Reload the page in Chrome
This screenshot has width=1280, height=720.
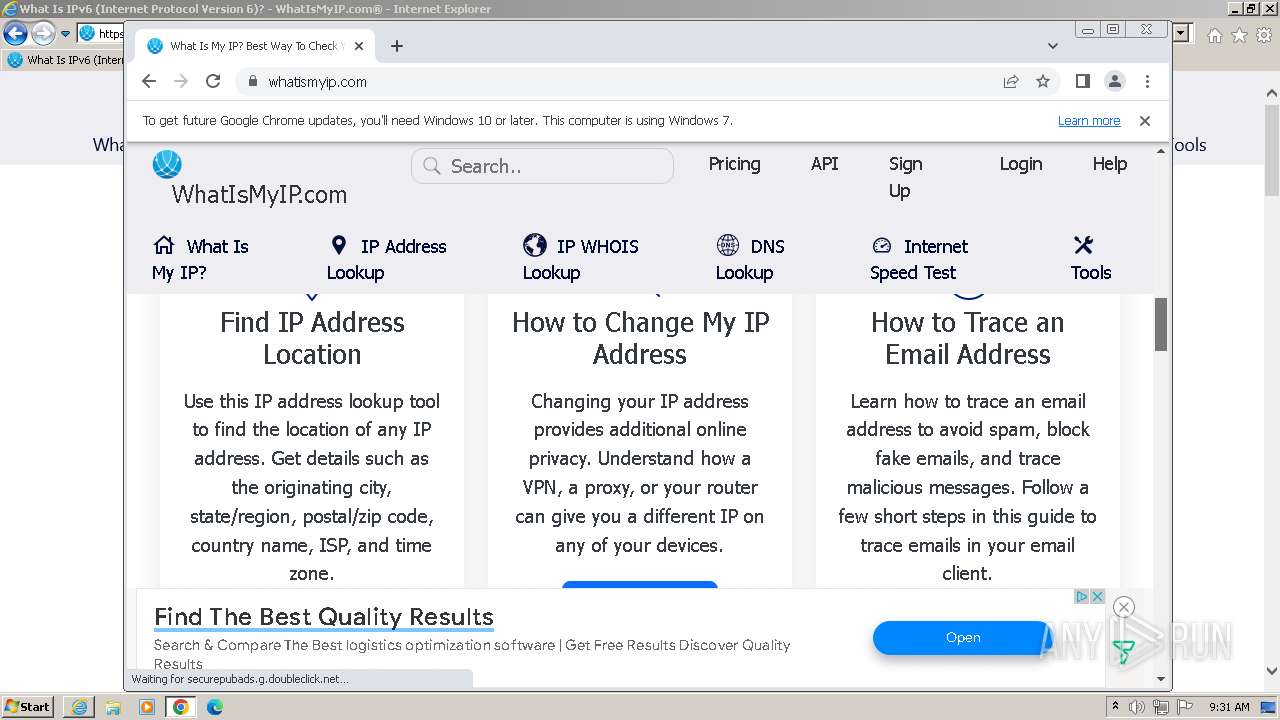[213, 82]
